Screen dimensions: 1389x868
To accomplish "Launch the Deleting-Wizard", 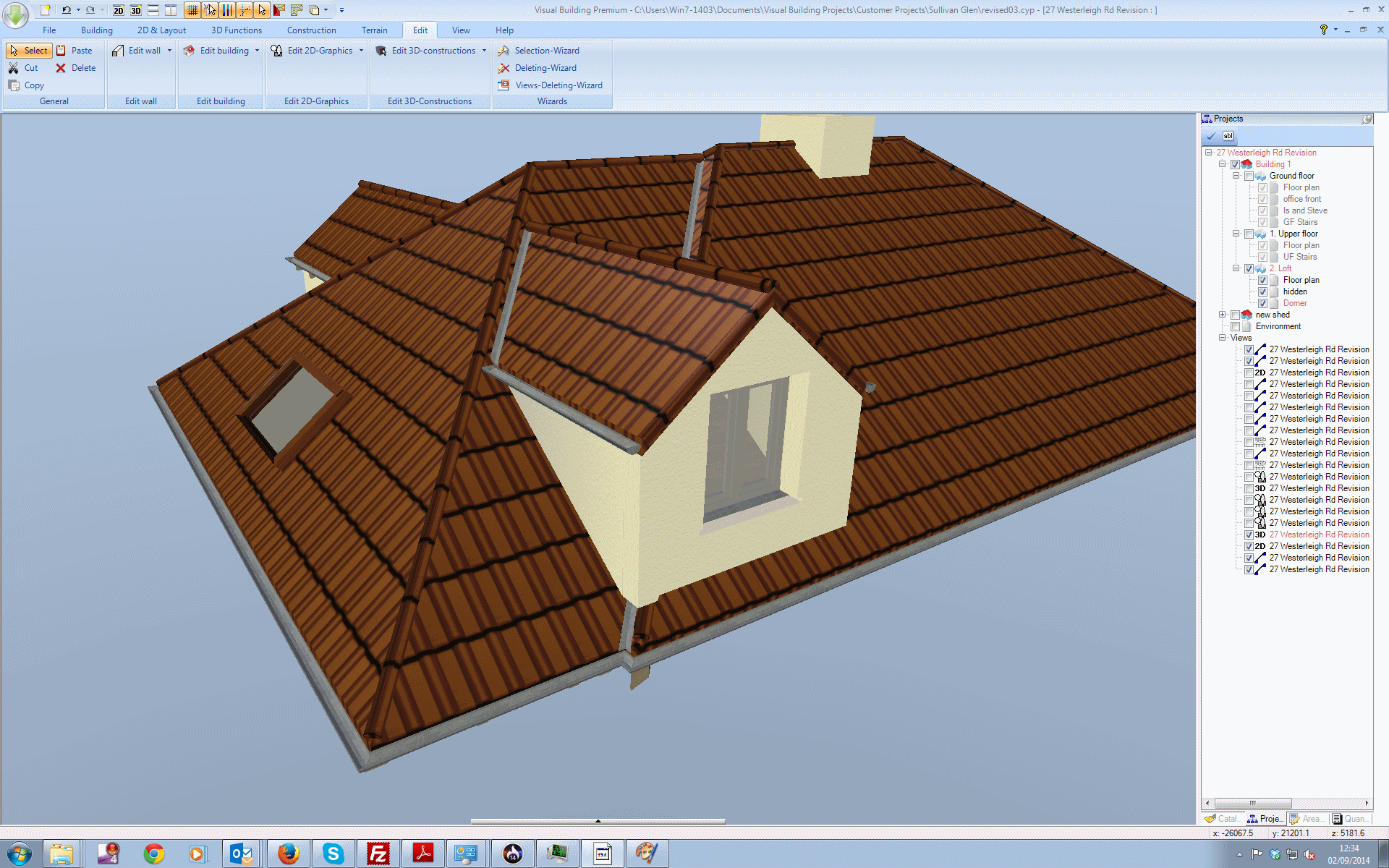I will 545,68.
